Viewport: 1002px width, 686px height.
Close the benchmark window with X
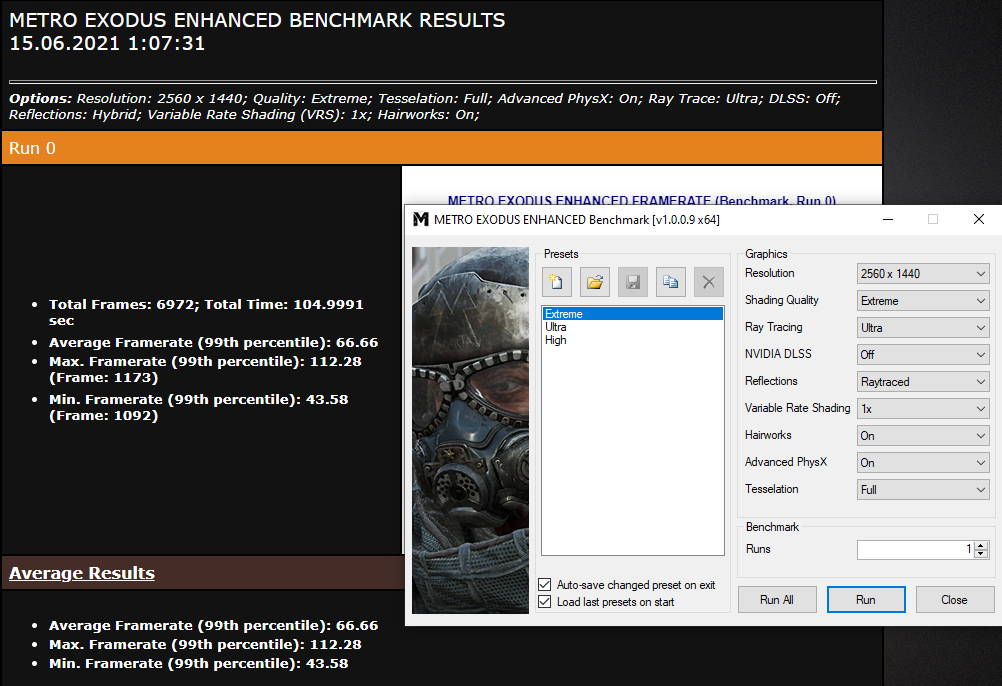point(978,219)
